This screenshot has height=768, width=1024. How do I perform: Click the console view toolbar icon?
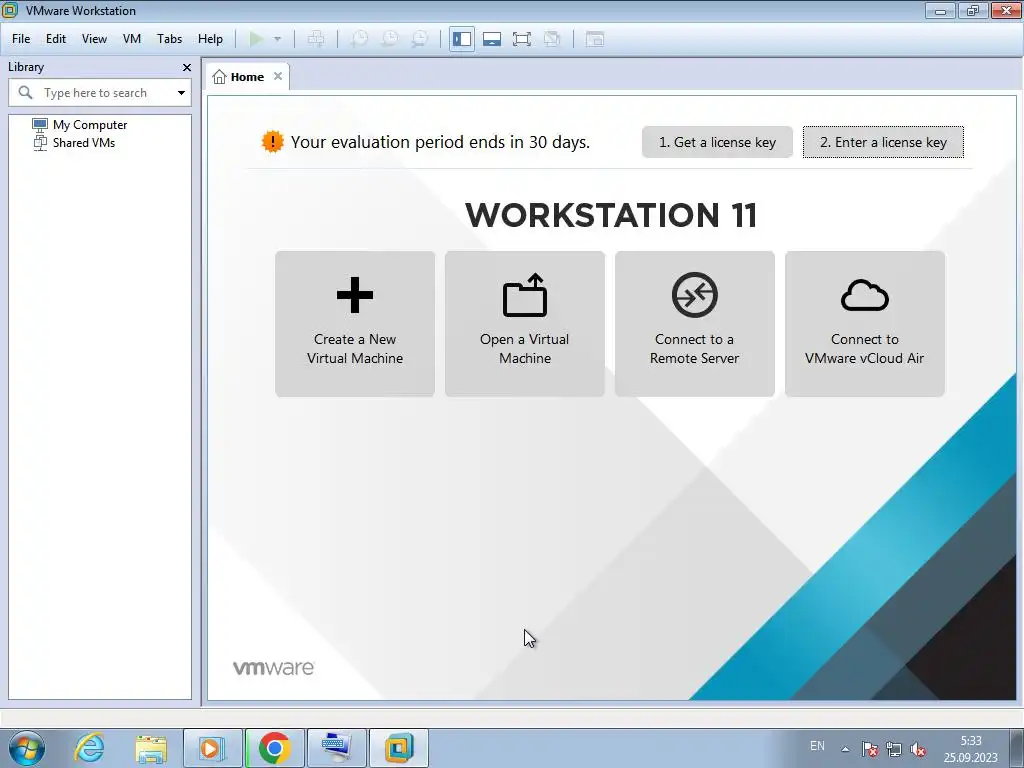click(x=594, y=39)
